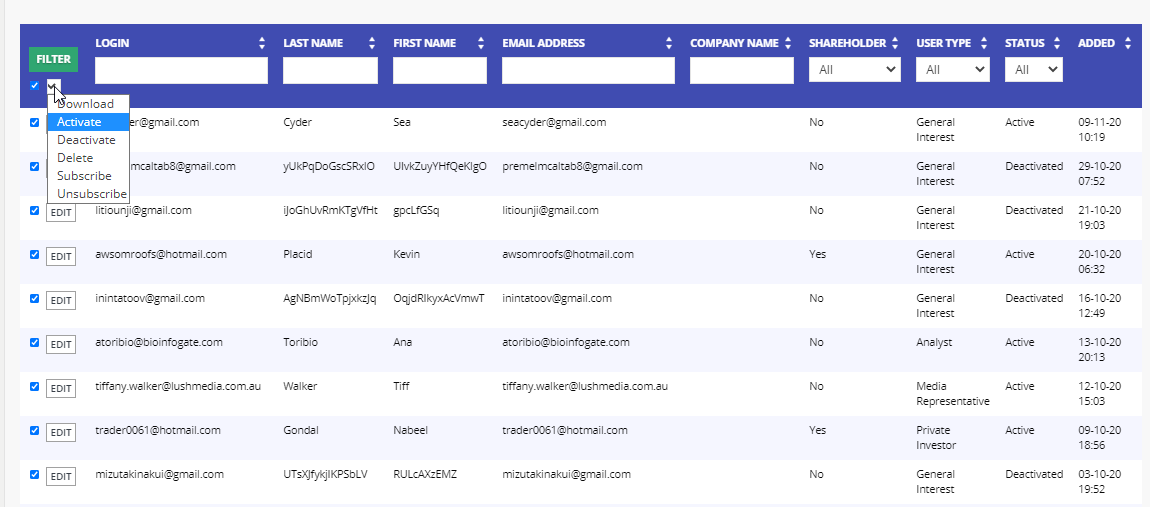The width and height of the screenshot is (1150, 507).
Task: Sort by the ADDED column arrows
Action: 1127,43
